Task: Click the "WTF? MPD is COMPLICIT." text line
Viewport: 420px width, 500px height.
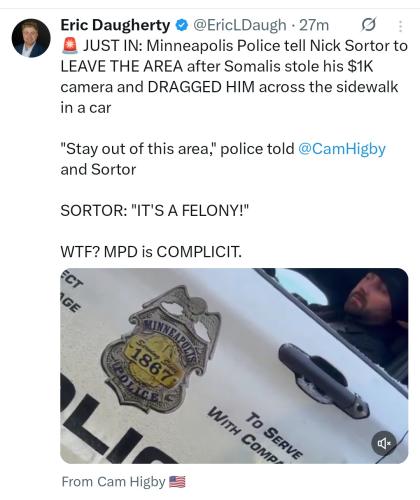Action: point(151,252)
